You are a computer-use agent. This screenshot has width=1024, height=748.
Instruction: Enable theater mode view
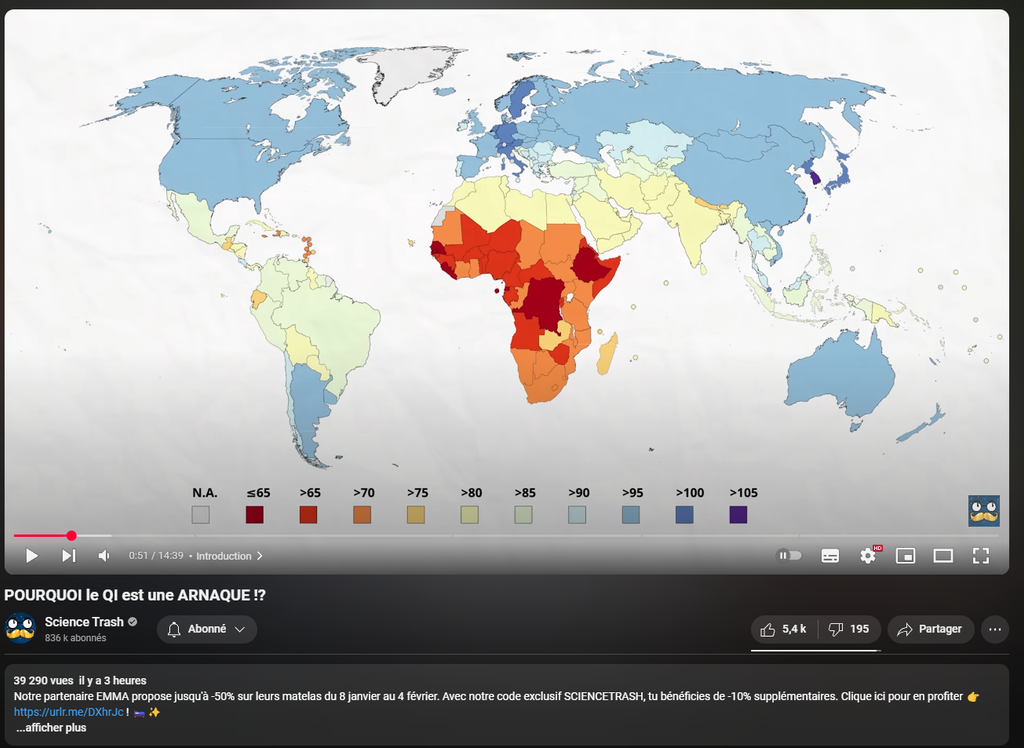943,555
